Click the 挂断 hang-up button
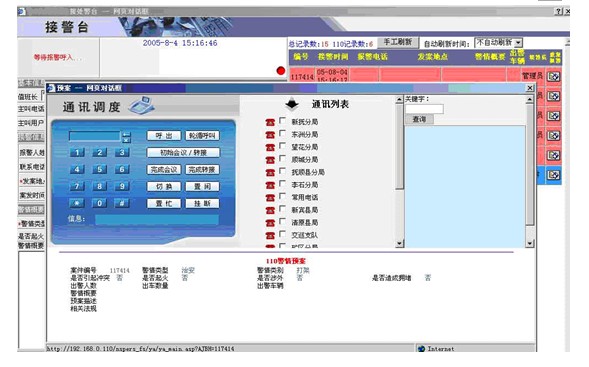This screenshot has width=589, height=367. click(202, 204)
